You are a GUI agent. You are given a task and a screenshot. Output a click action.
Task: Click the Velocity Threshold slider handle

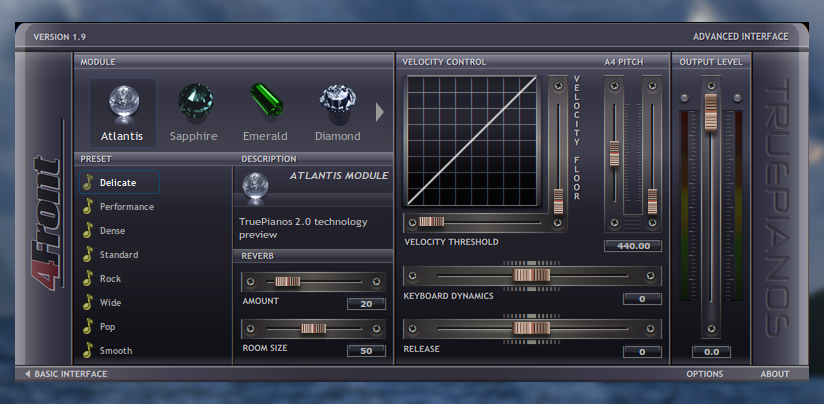point(431,222)
